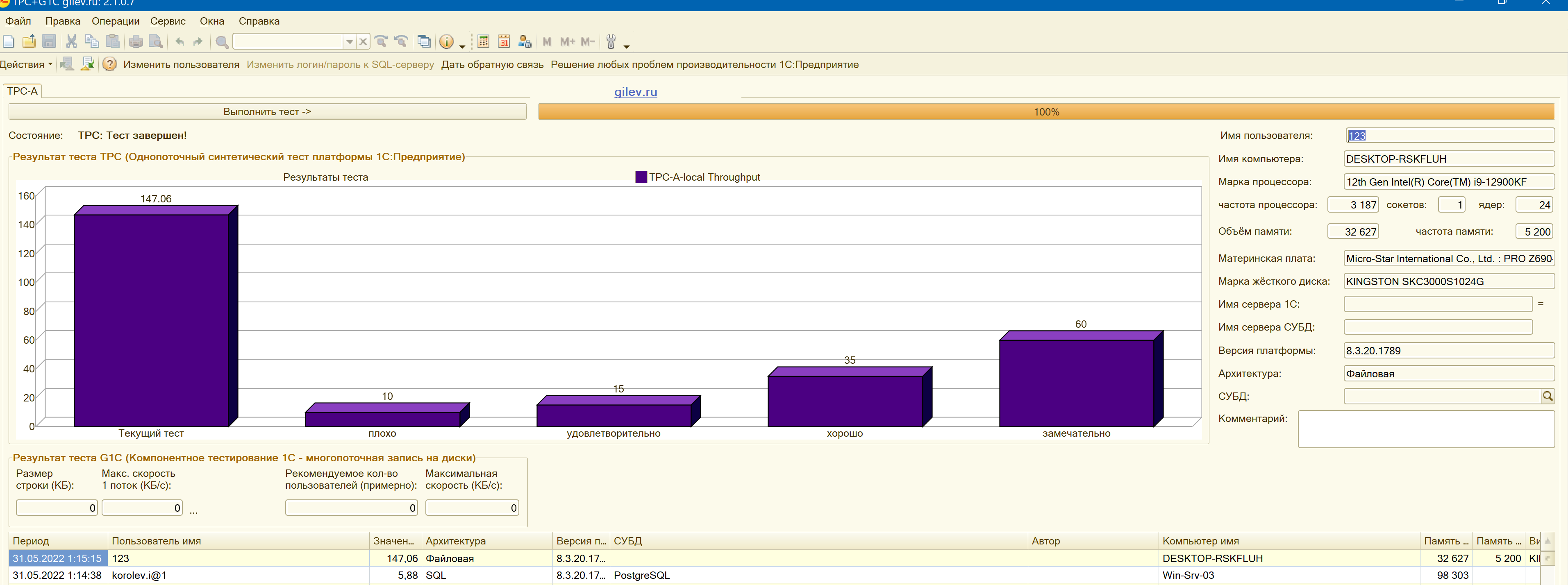Image resolution: width=1568 pixels, height=585 pixels.
Task: Click the Find next icon
Action: (381, 41)
